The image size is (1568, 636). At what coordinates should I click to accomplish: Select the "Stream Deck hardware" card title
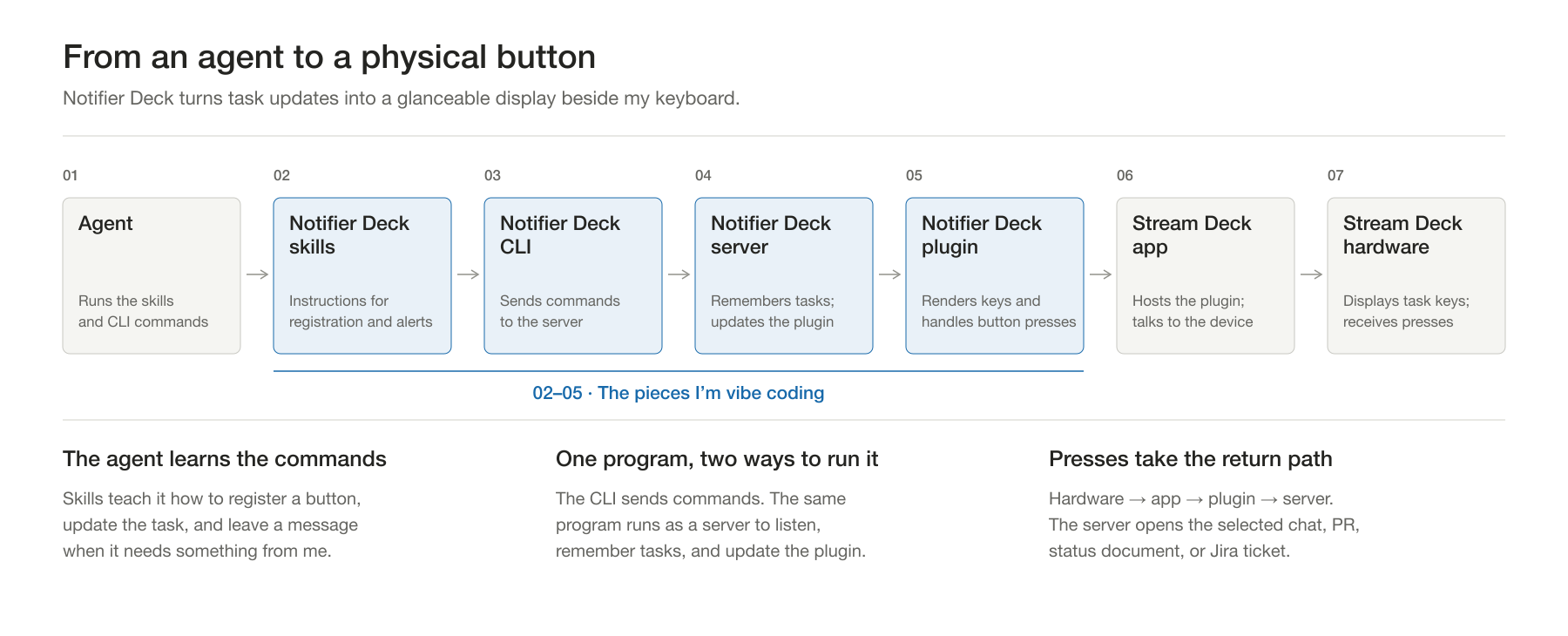tap(1402, 235)
